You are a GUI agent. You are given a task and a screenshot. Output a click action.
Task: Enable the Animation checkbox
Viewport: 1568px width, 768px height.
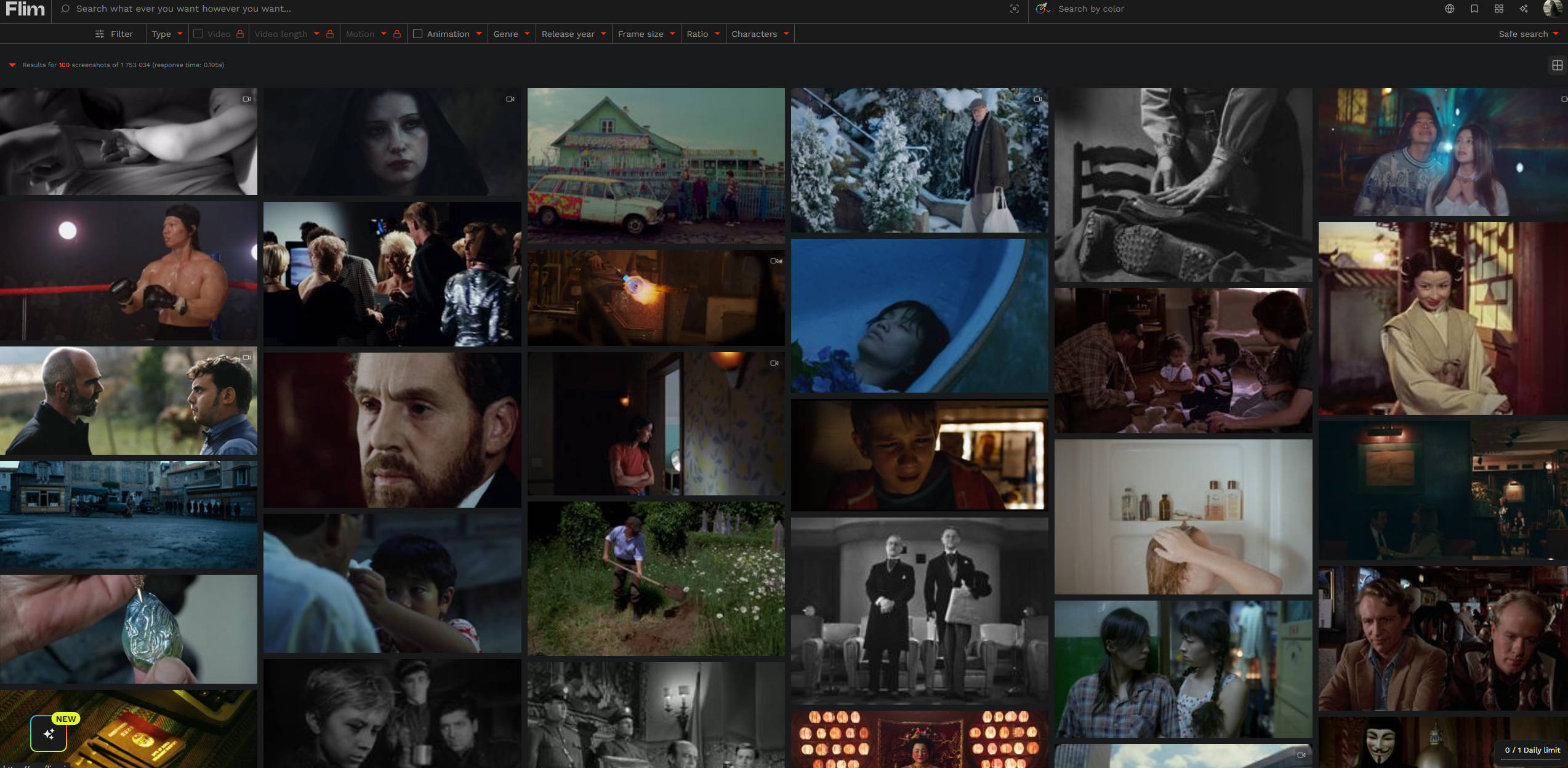point(417,34)
